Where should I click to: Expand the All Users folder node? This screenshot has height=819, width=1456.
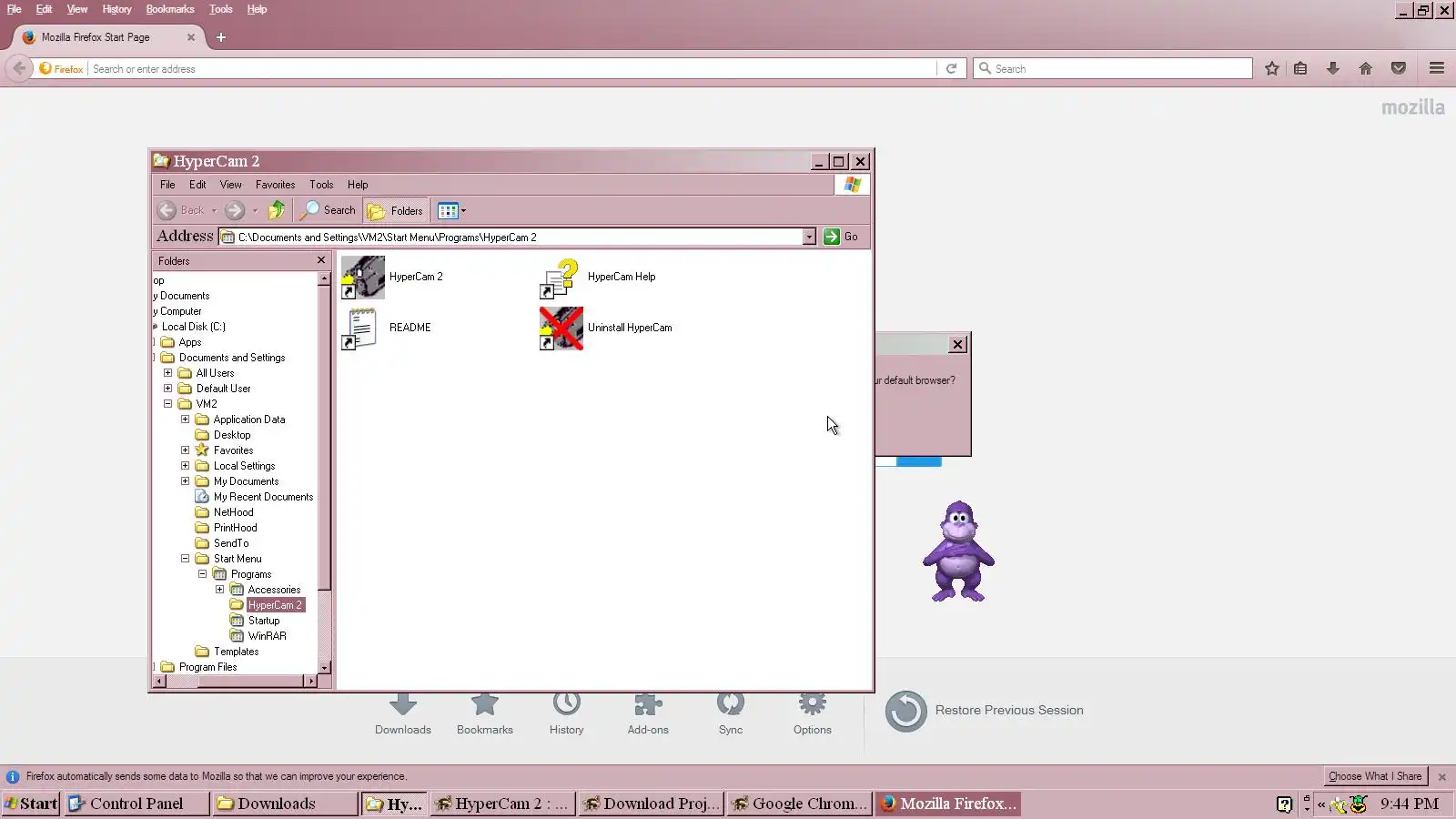pyautogui.click(x=167, y=373)
